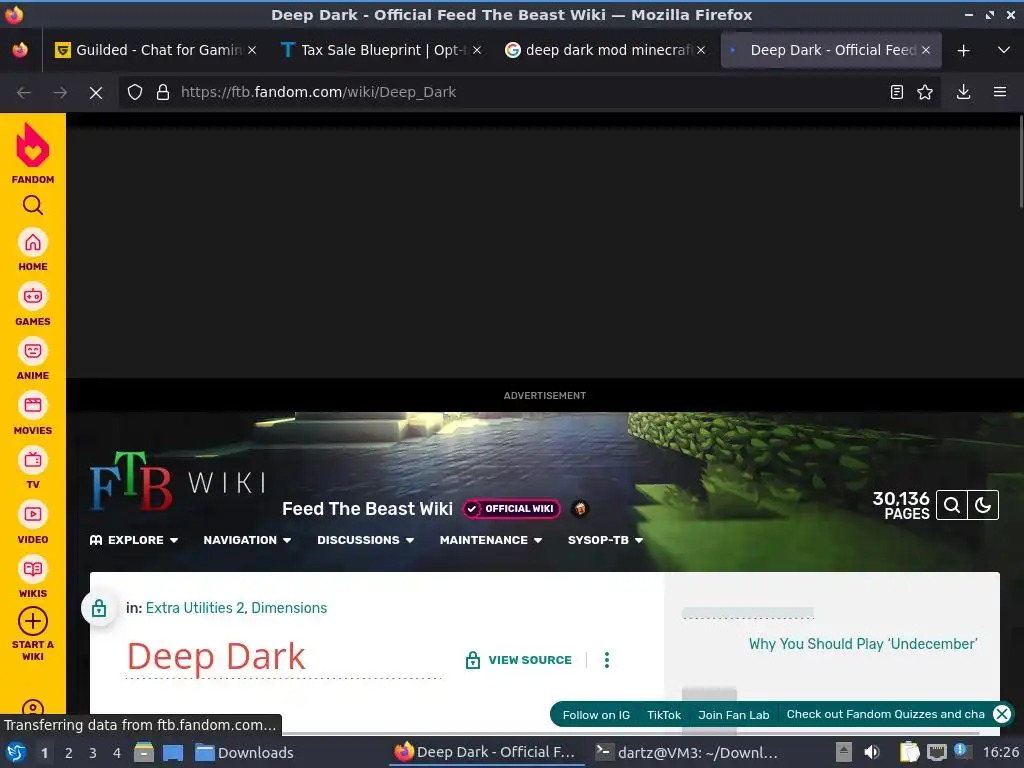Viewport: 1024px width, 768px height.
Task: Show site security padlock info
Action: click(x=163, y=92)
